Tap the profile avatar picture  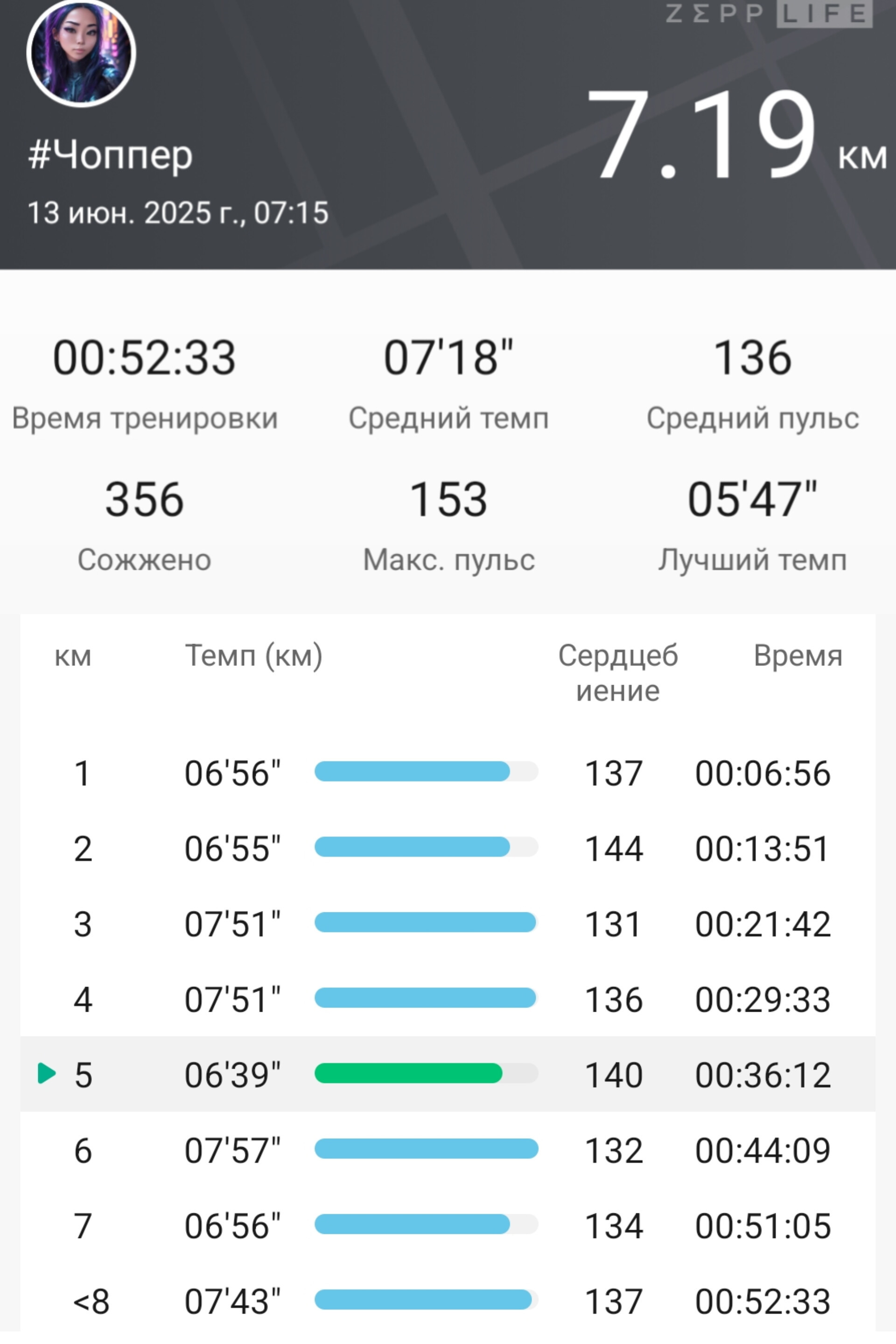coord(81,53)
